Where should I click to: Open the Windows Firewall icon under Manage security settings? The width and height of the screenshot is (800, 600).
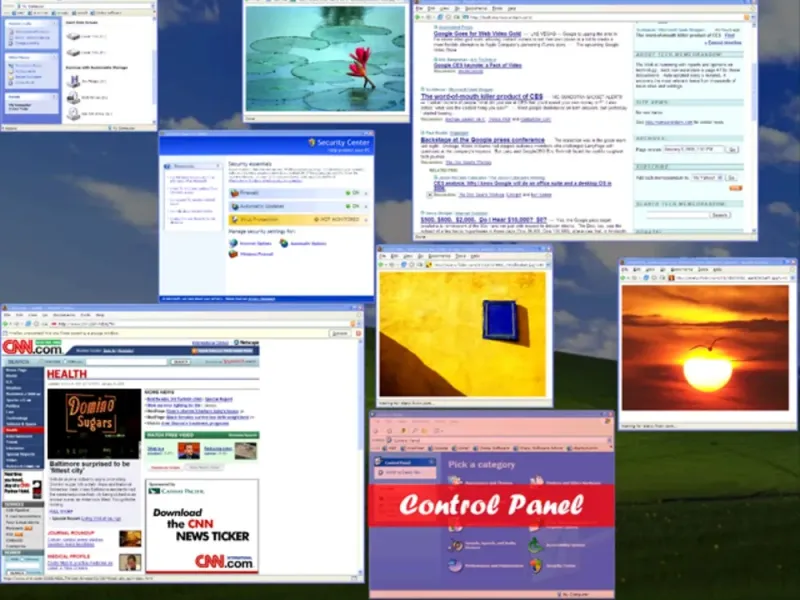tap(233, 254)
